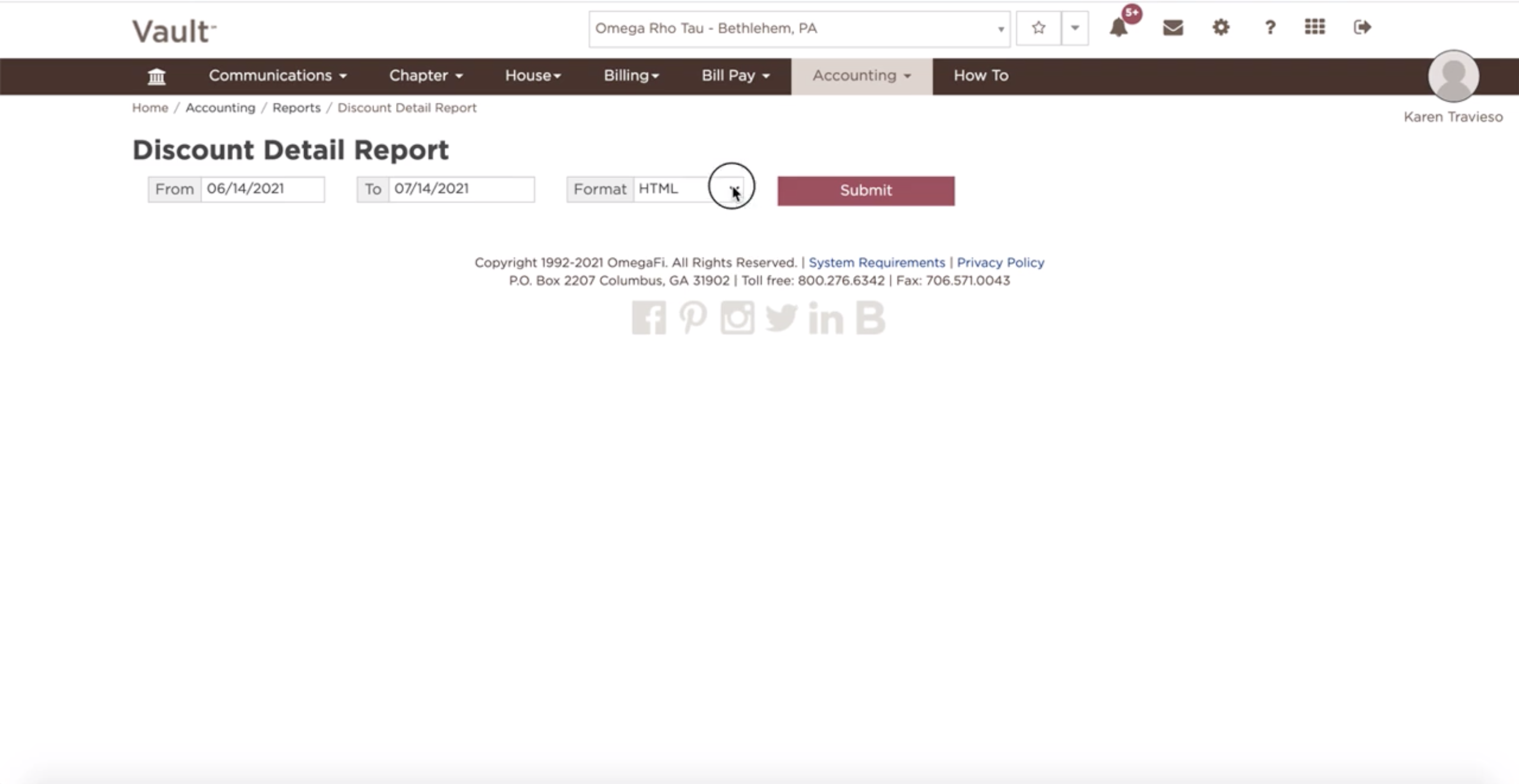This screenshot has height=784, width=1519.
Task: Open the chapter selector Omega Rho Tau
Action: pyautogui.click(x=799, y=28)
